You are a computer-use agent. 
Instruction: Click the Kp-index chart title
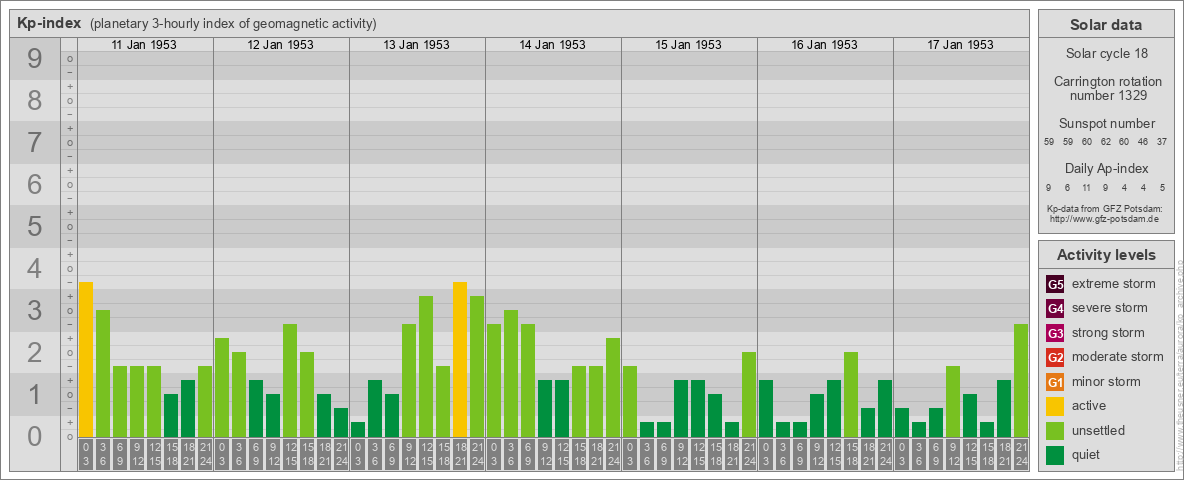[x=49, y=23]
